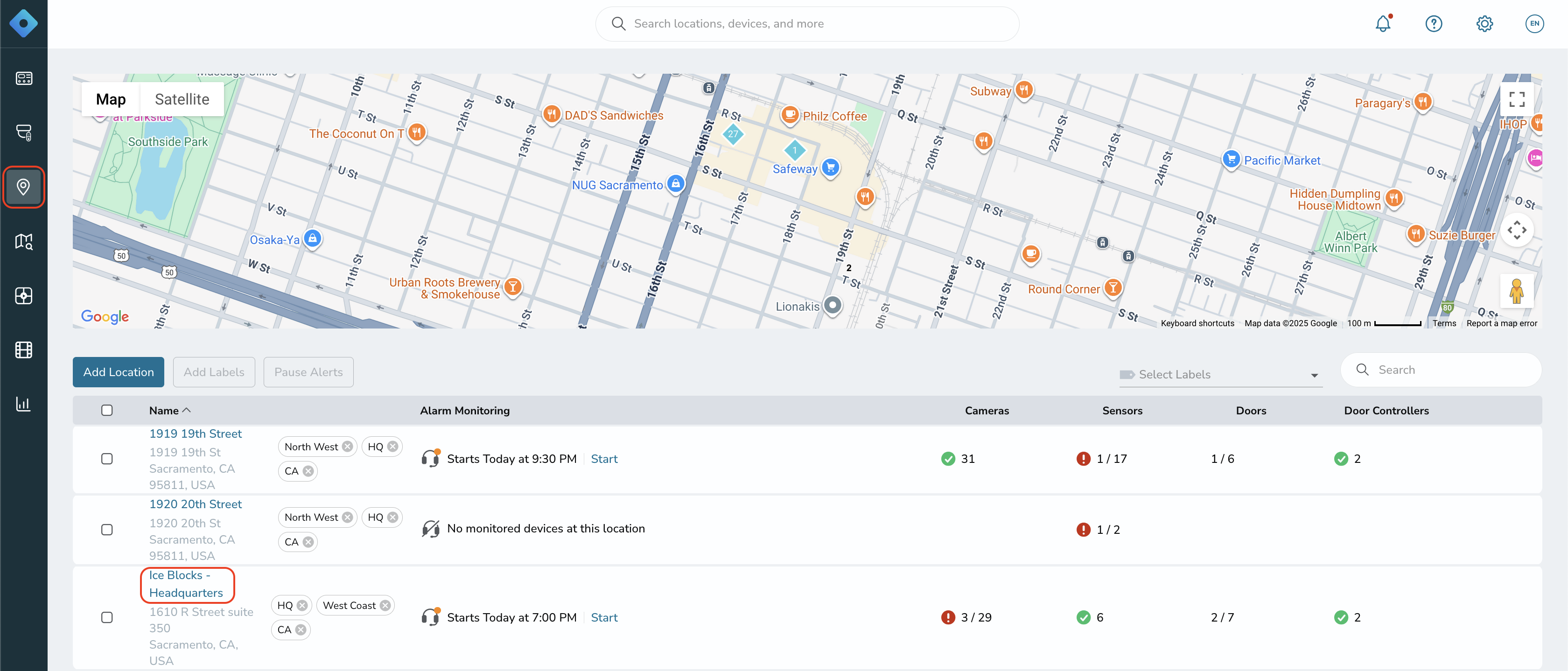This screenshot has width=1568, height=671.
Task: Open the devices grid sidebar icon
Action: coord(24,78)
